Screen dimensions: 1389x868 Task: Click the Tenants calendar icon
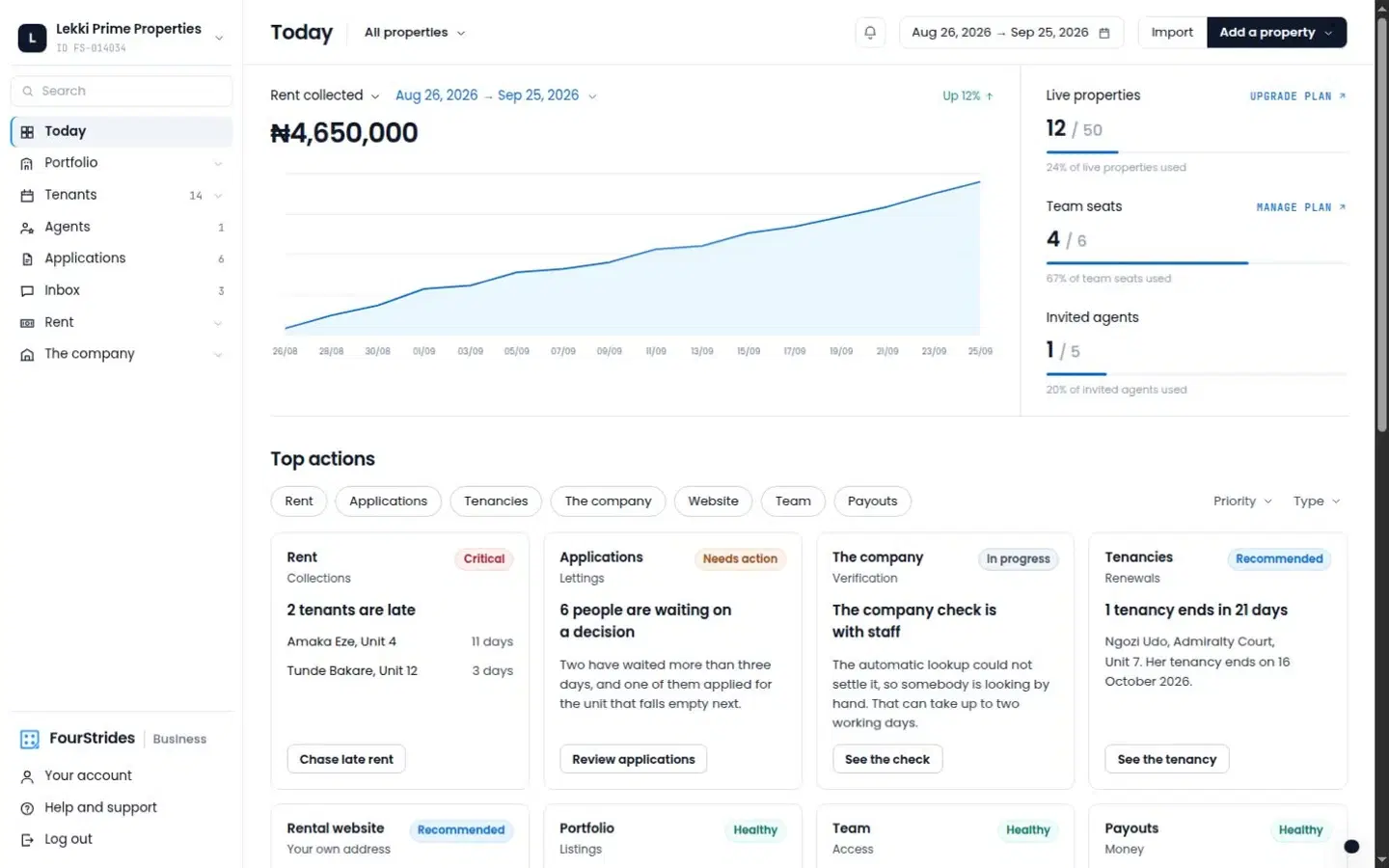click(27, 196)
